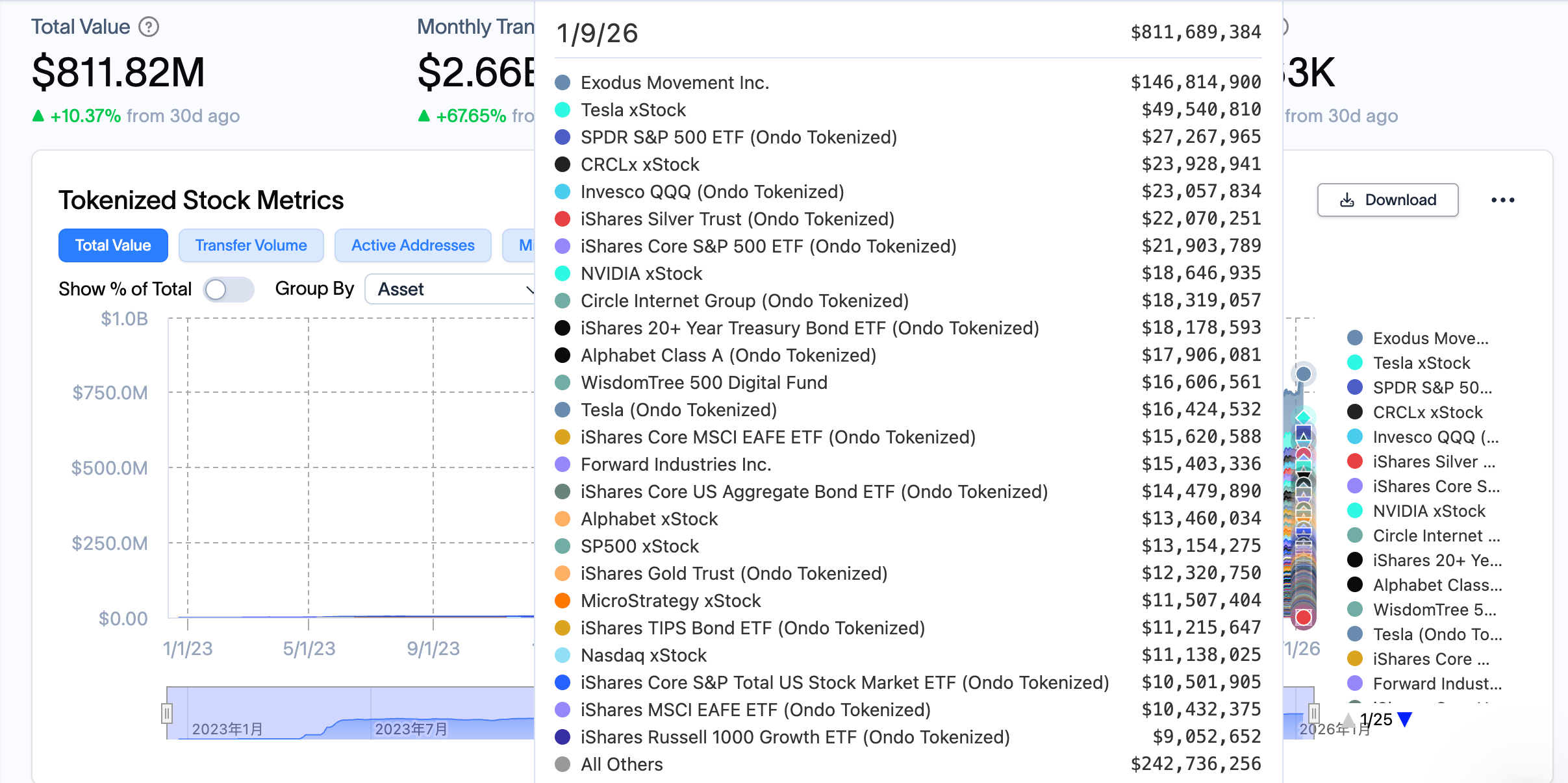Toggle Show % of Total switch
This screenshot has height=783, width=1568.
[x=227, y=290]
